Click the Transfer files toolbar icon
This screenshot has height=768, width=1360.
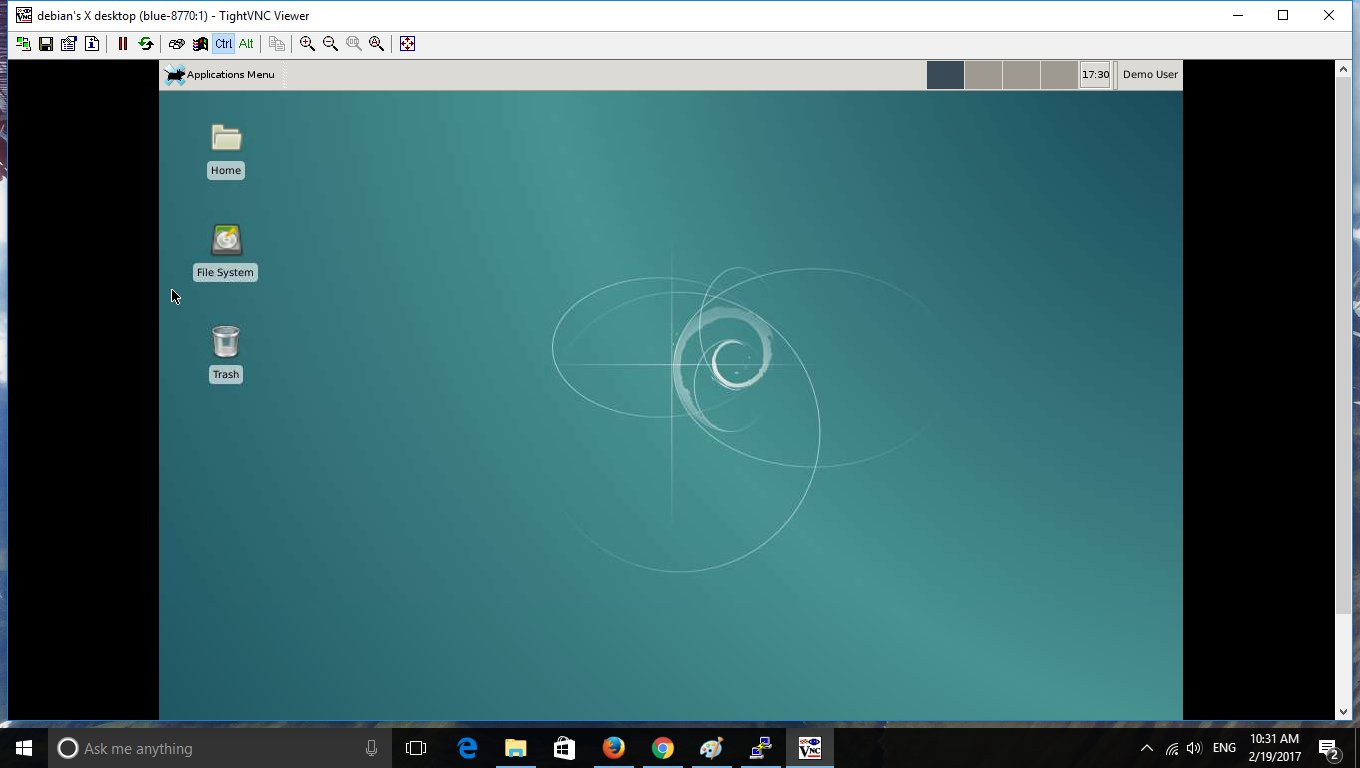point(277,44)
